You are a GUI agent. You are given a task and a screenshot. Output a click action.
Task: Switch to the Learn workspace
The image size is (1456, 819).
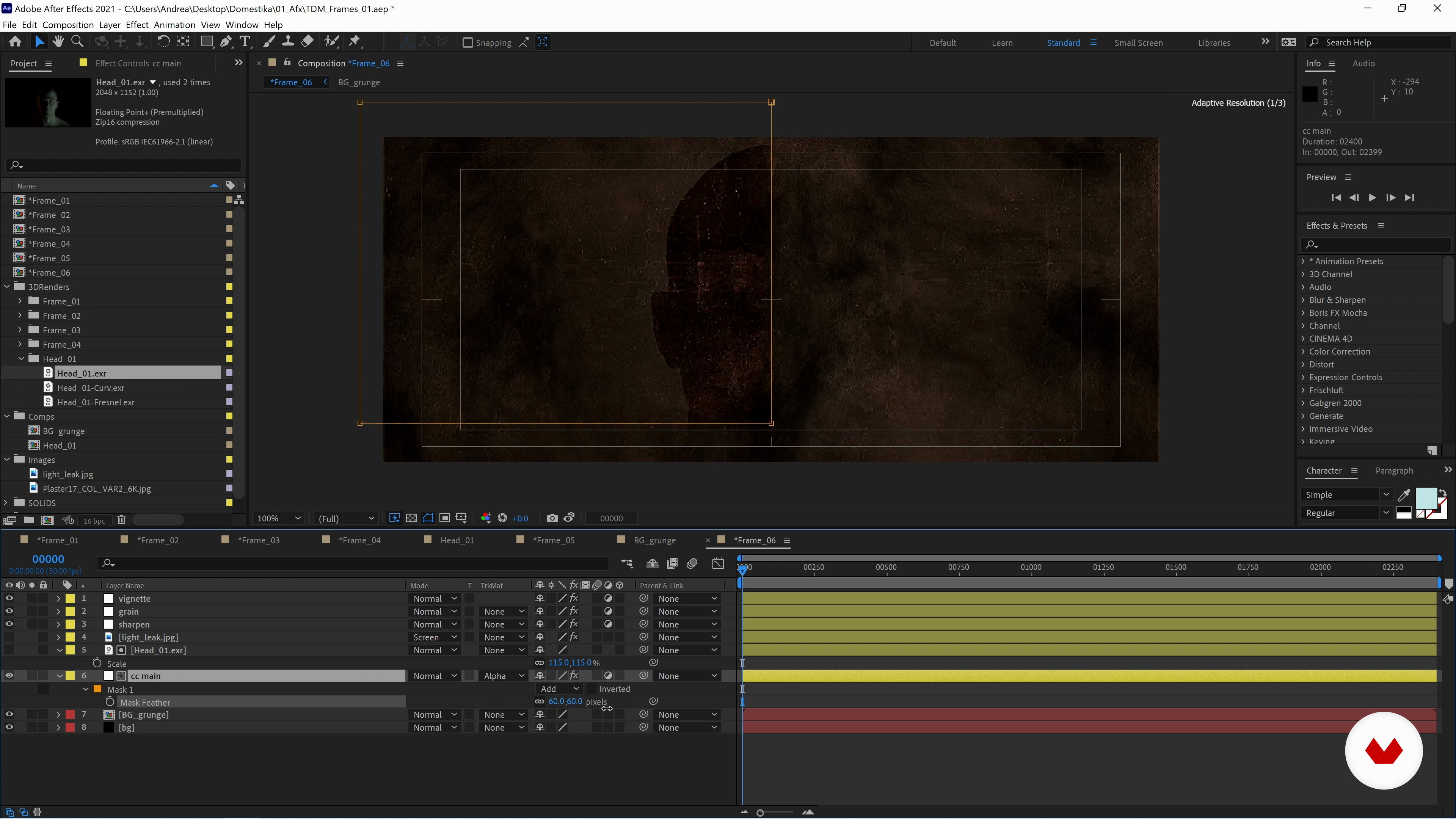(1001, 42)
